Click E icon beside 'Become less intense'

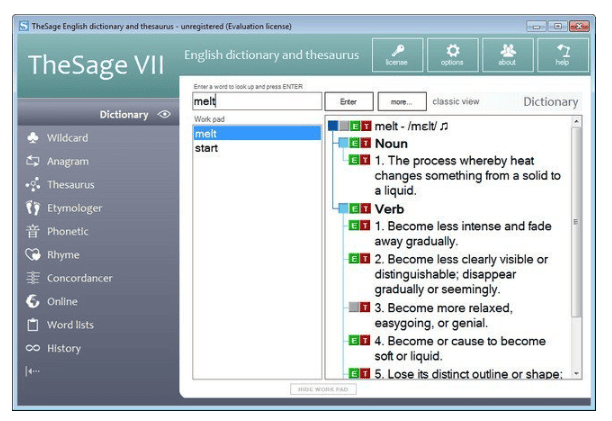tap(354, 226)
